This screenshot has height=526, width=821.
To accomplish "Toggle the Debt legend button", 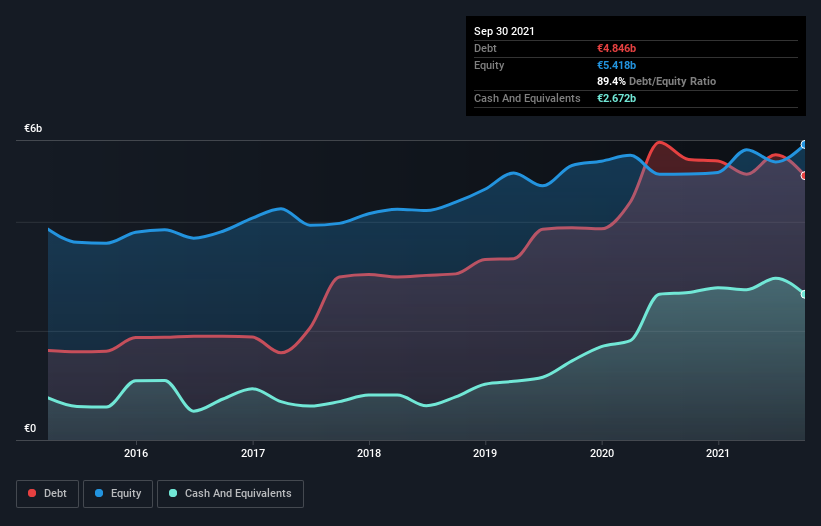I will tap(48, 494).
